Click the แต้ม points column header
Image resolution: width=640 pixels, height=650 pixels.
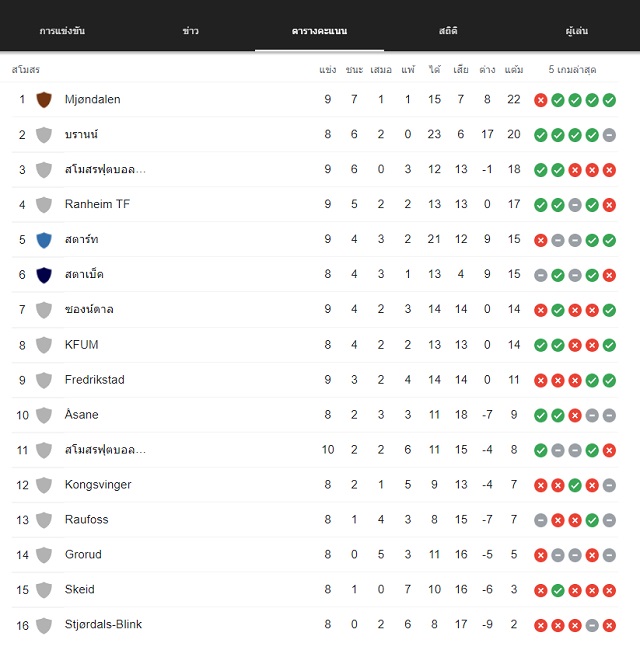[514, 70]
